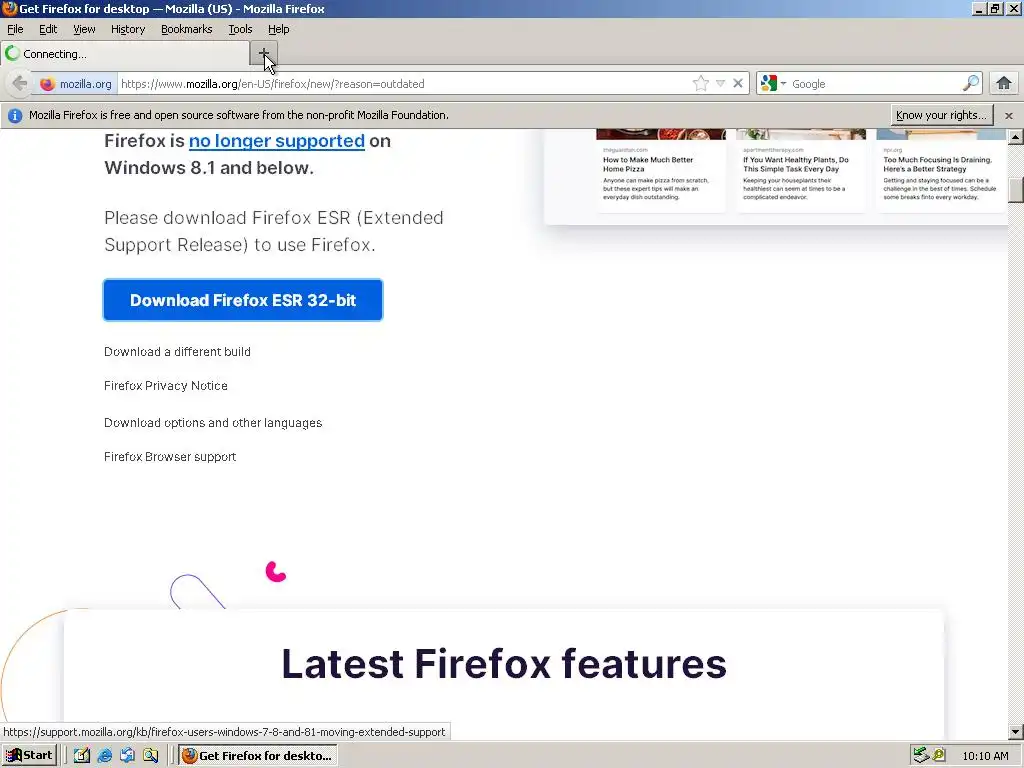
Task: Click the Outlook Express quick launch icon
Action: tap(127, 756)
